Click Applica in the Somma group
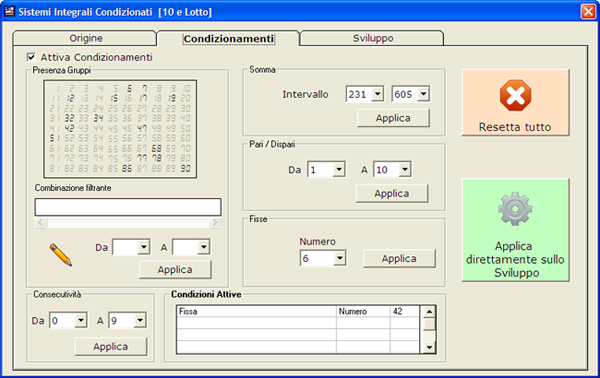 point(393,118)
